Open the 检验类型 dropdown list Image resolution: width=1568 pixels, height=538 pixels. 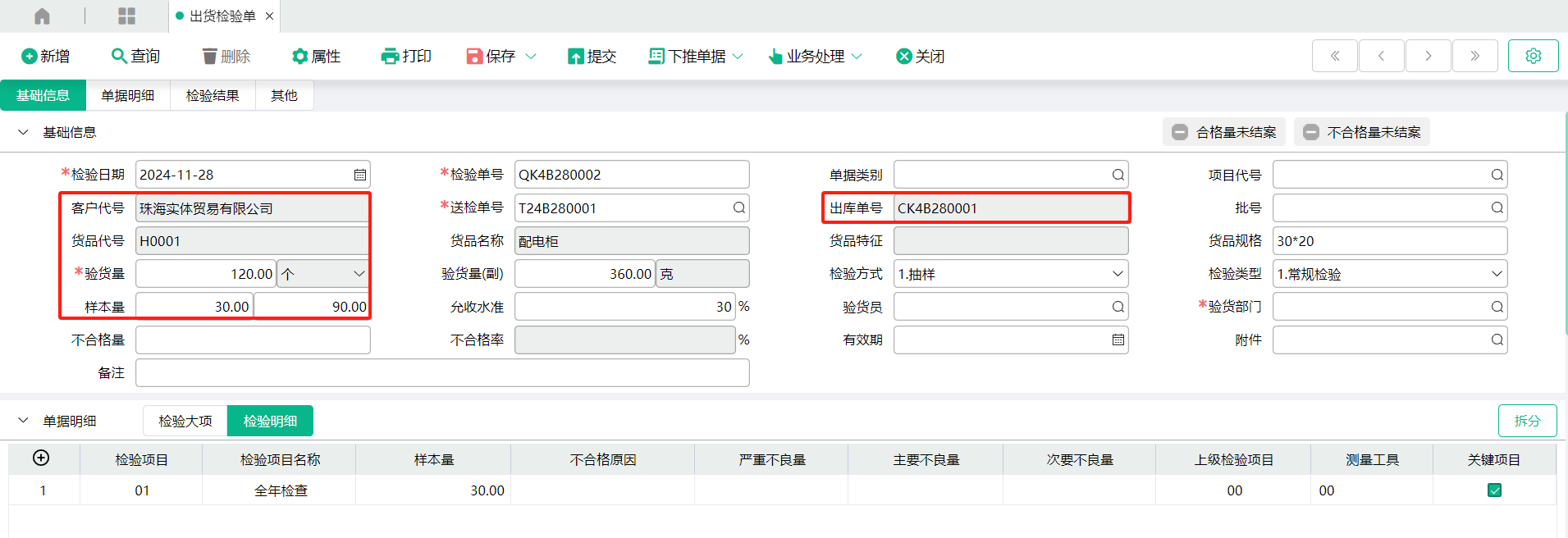[1496, 274]
